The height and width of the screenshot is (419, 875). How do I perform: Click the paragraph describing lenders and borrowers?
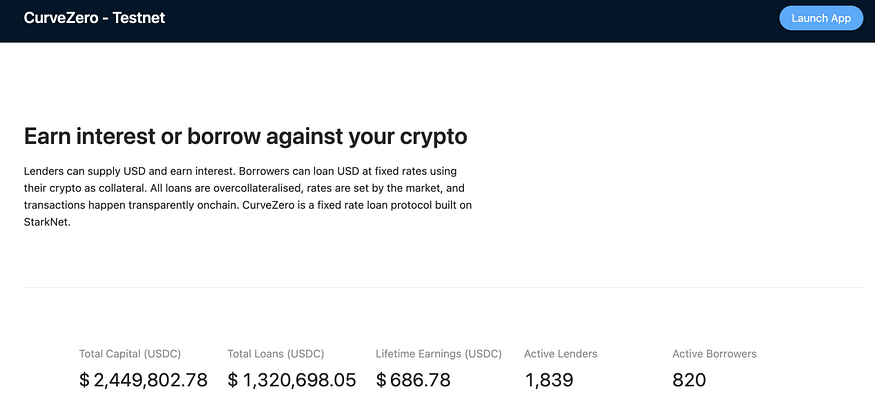tap(248, 196)
